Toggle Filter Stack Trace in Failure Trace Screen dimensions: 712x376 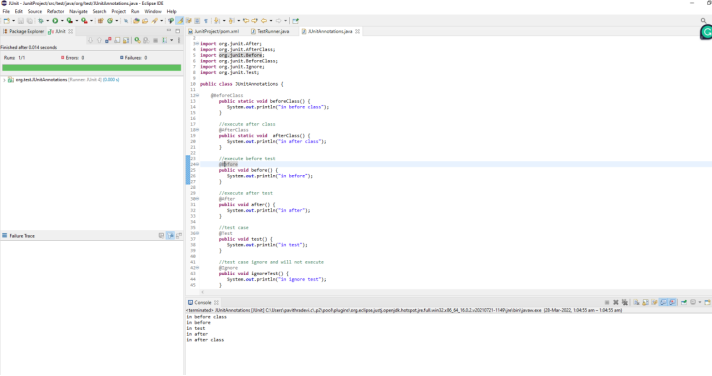click(170, 236)
